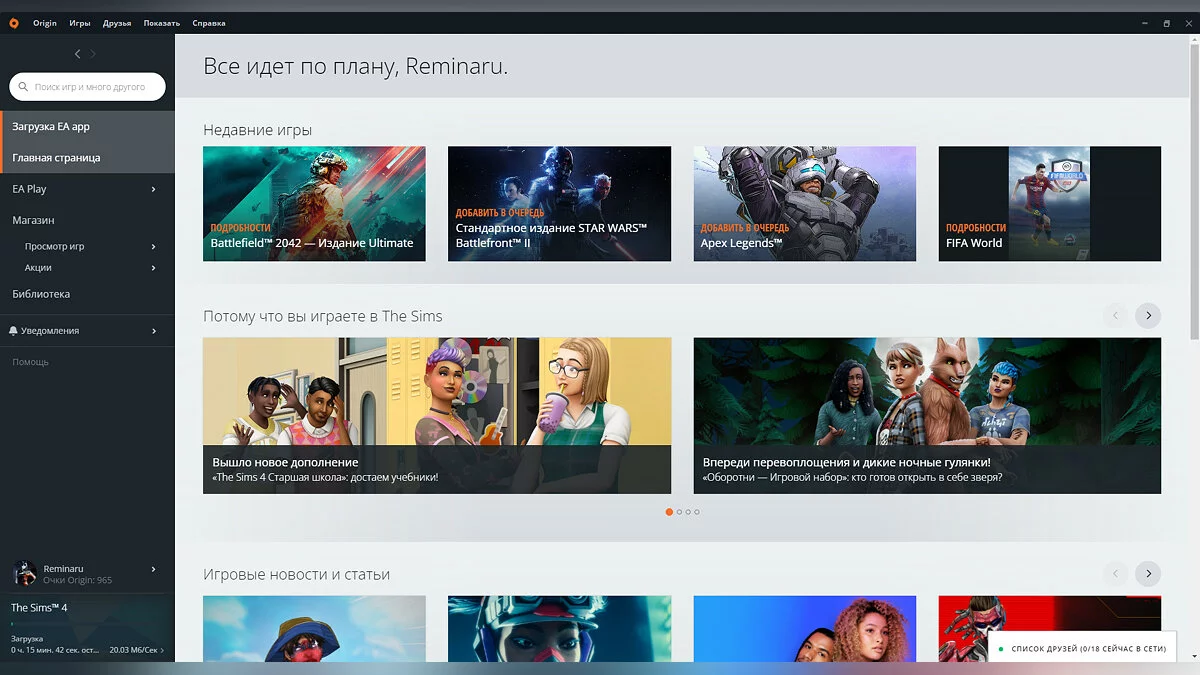Click the Игровые новости и статьи heading
Image resolution: width=1200 pixels, height=675 pixels.
(297, 575)
